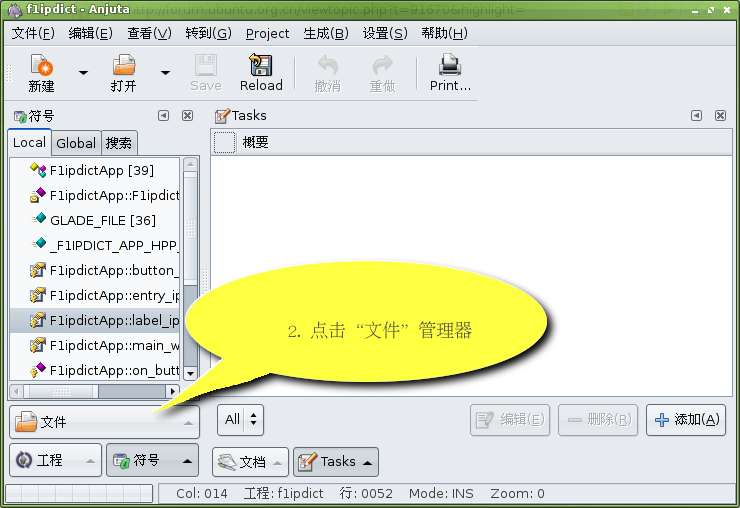This screenshot has height=508, width=740.
Task: Open the 工程 project panel button
Action: click(56, 460)
